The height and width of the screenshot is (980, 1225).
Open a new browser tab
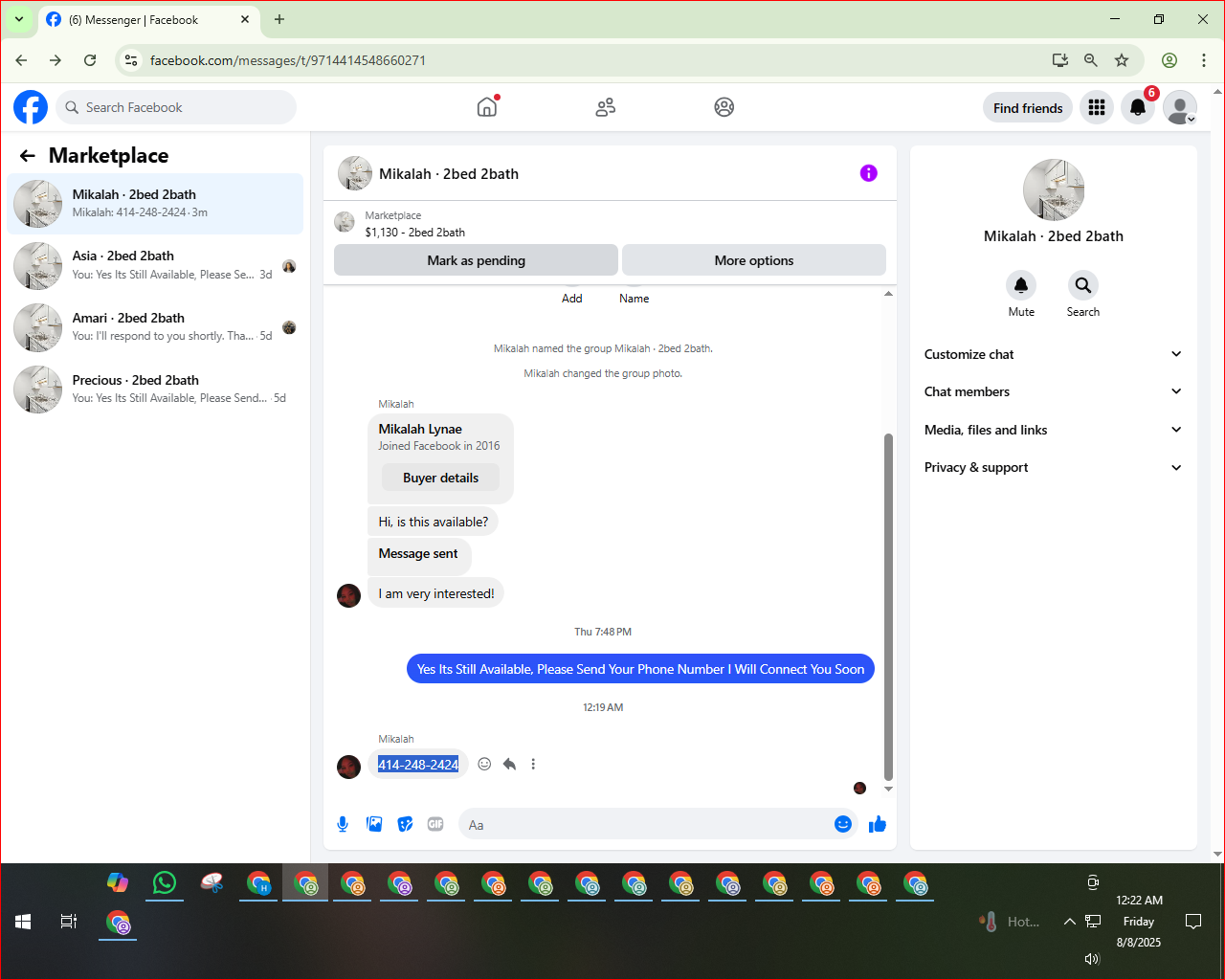279,19
